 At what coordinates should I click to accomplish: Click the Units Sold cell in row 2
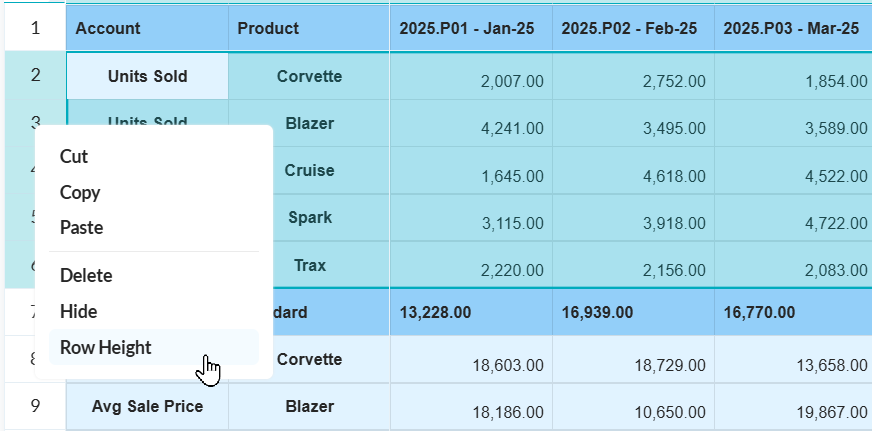(147, 76)
